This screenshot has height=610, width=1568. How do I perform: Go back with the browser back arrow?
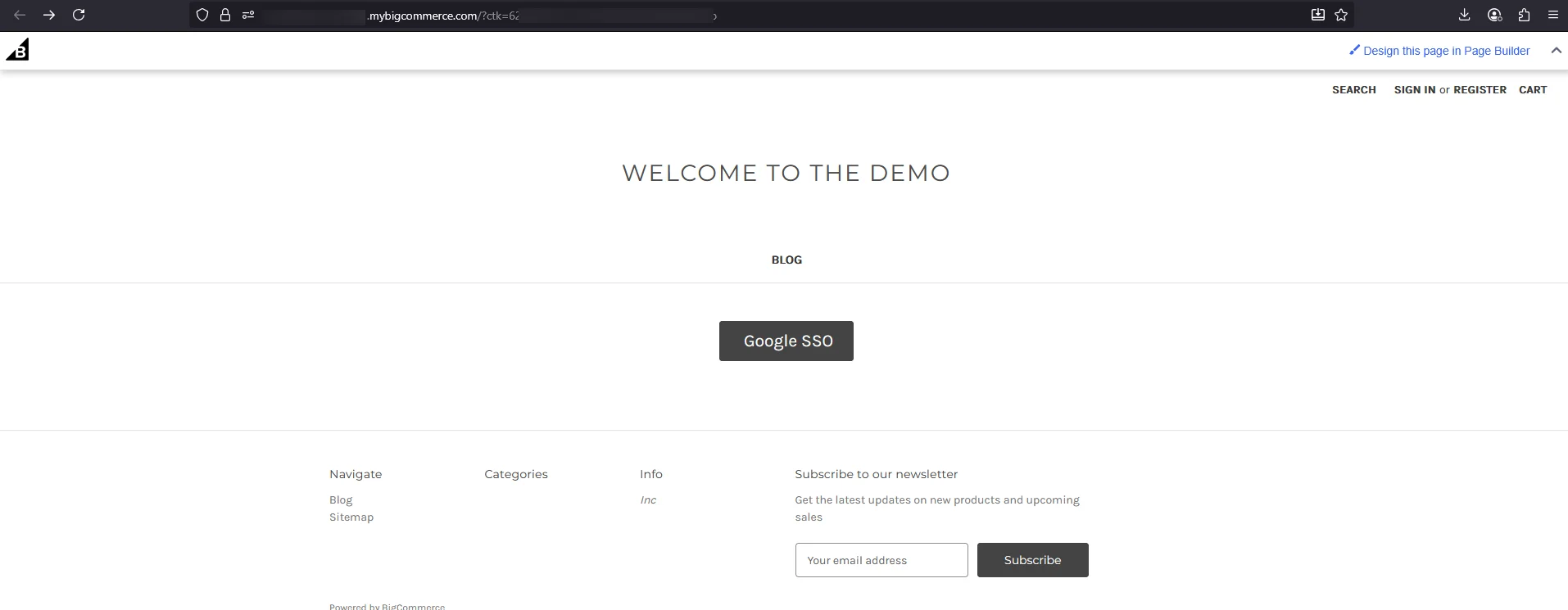pyautogui.click(x=20, y=15)
